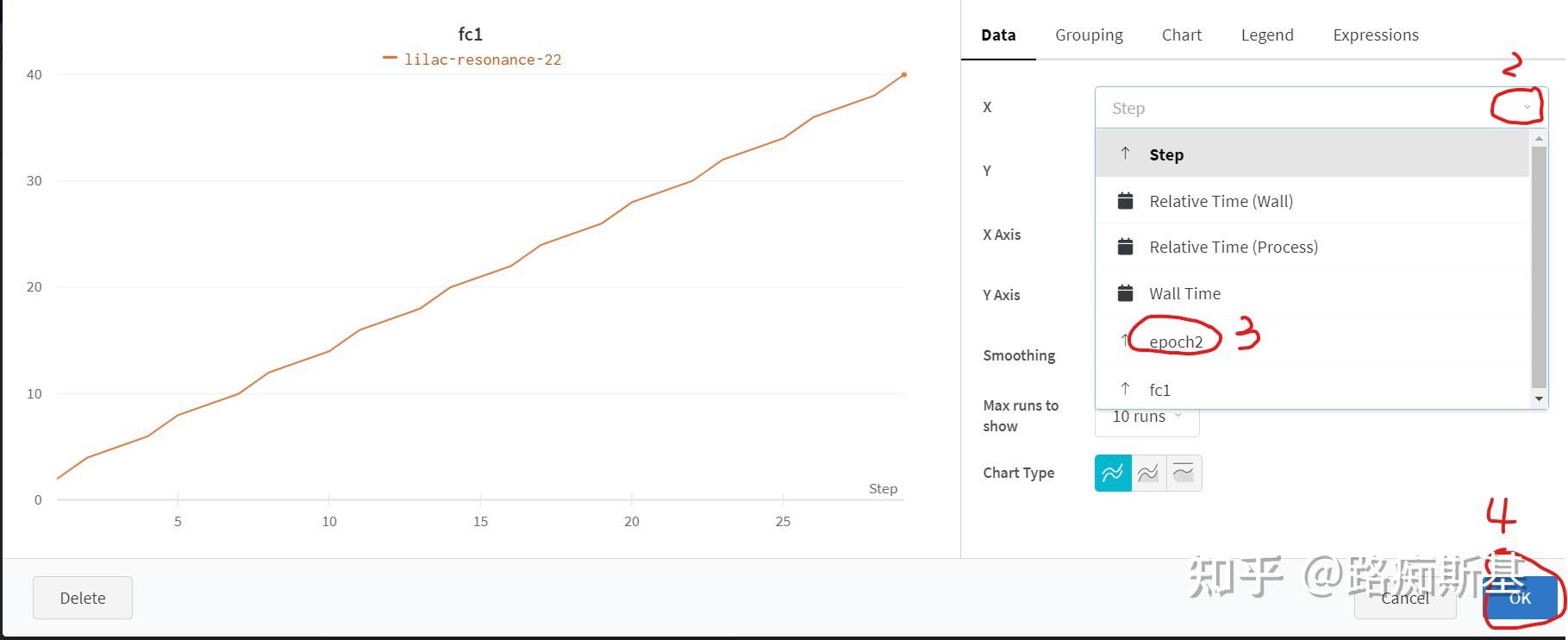Click the Delete button
Image resolution: width=1568 pixels, height=640 pixels.
[x=83, y=598]
